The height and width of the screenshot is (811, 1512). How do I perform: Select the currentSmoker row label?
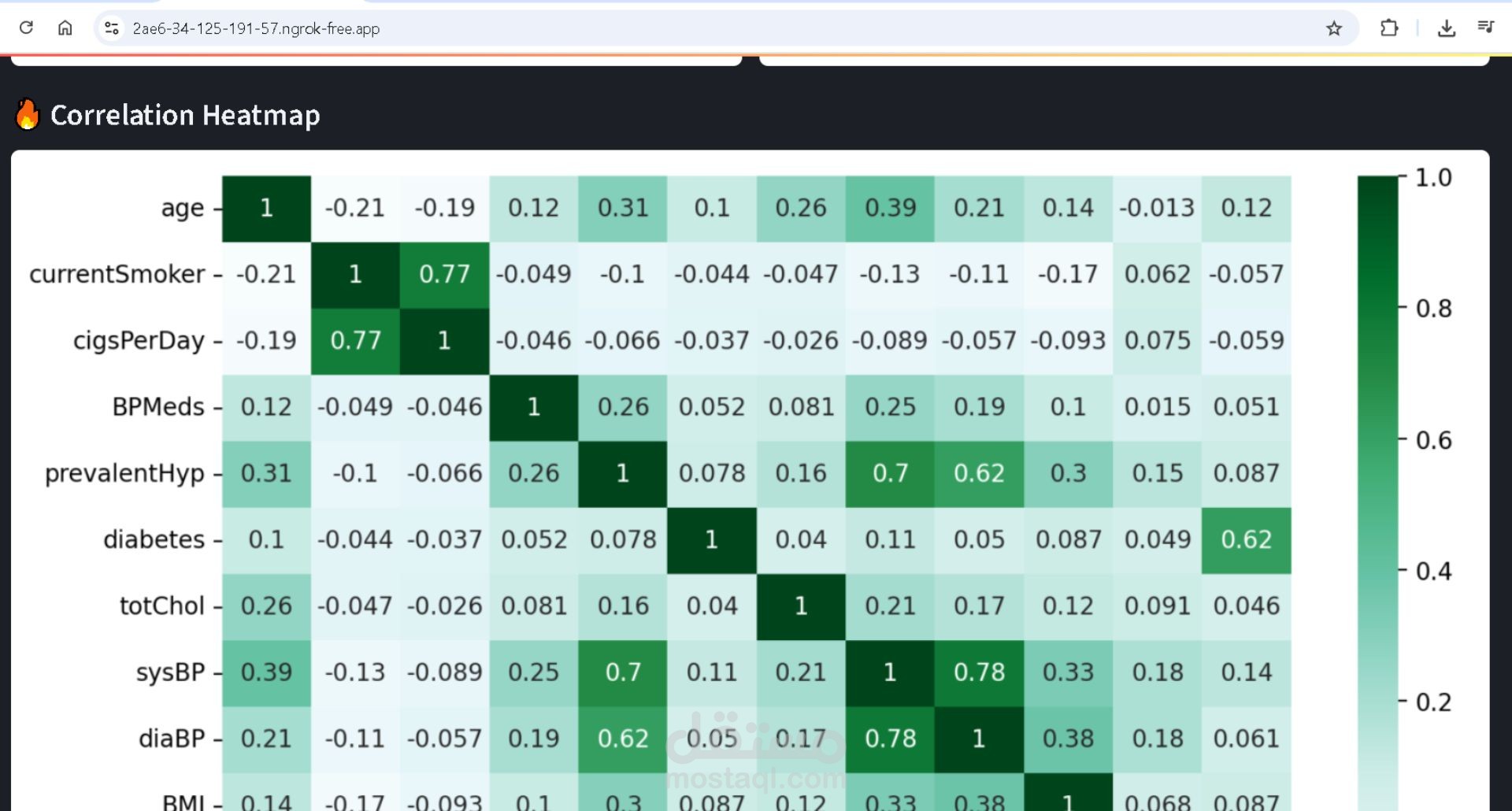[x=117, y=274]
